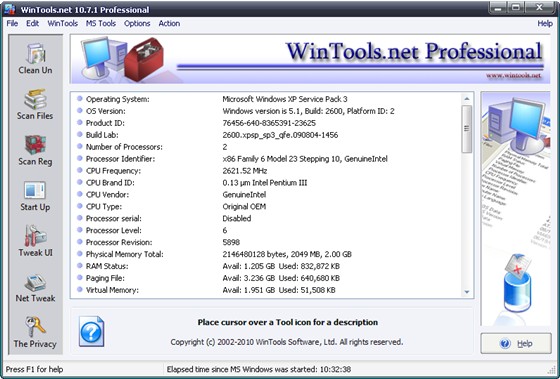Open the Options menu

click(x=137, y=24)
